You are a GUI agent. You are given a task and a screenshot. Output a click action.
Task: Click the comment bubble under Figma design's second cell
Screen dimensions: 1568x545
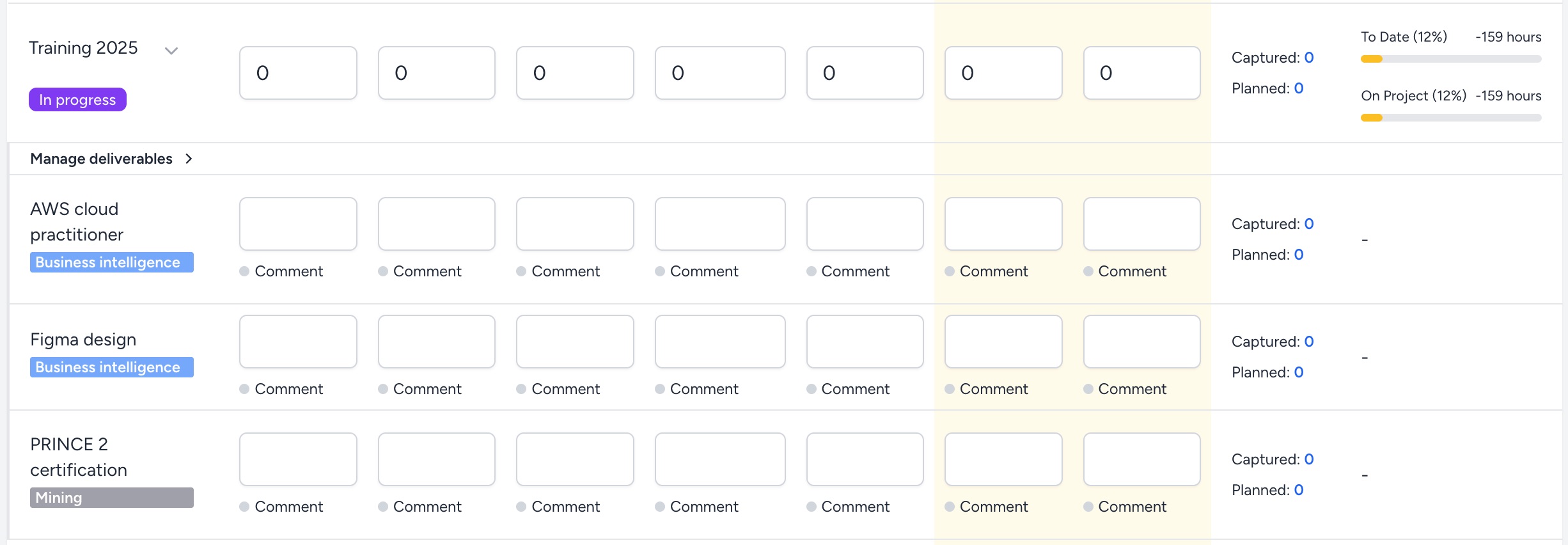pos(419,388)
